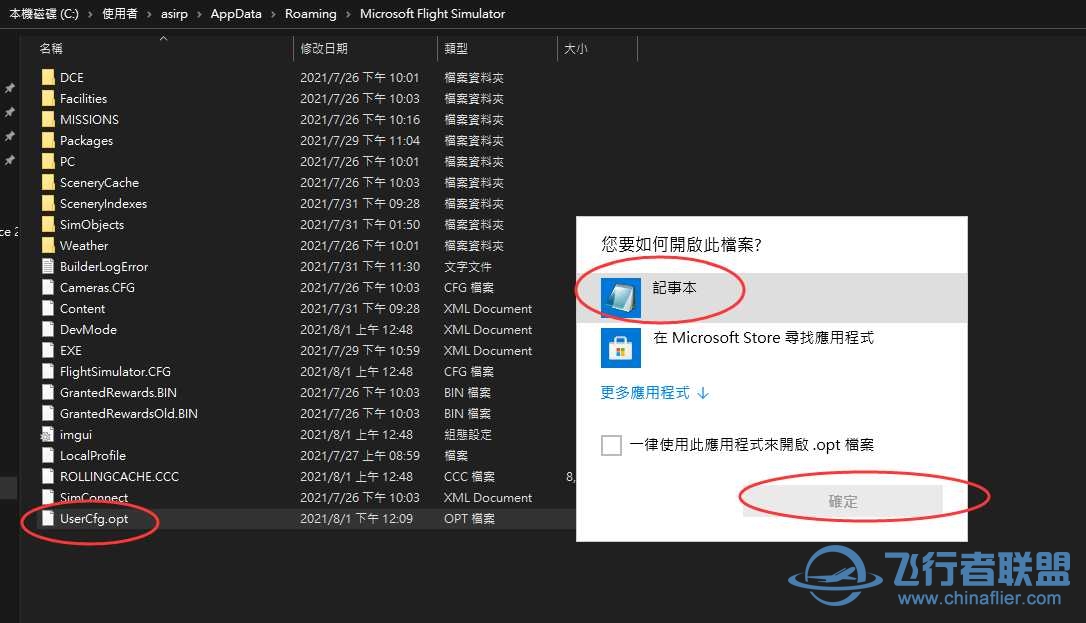Click the Weather folder icon

pos(48,245)
